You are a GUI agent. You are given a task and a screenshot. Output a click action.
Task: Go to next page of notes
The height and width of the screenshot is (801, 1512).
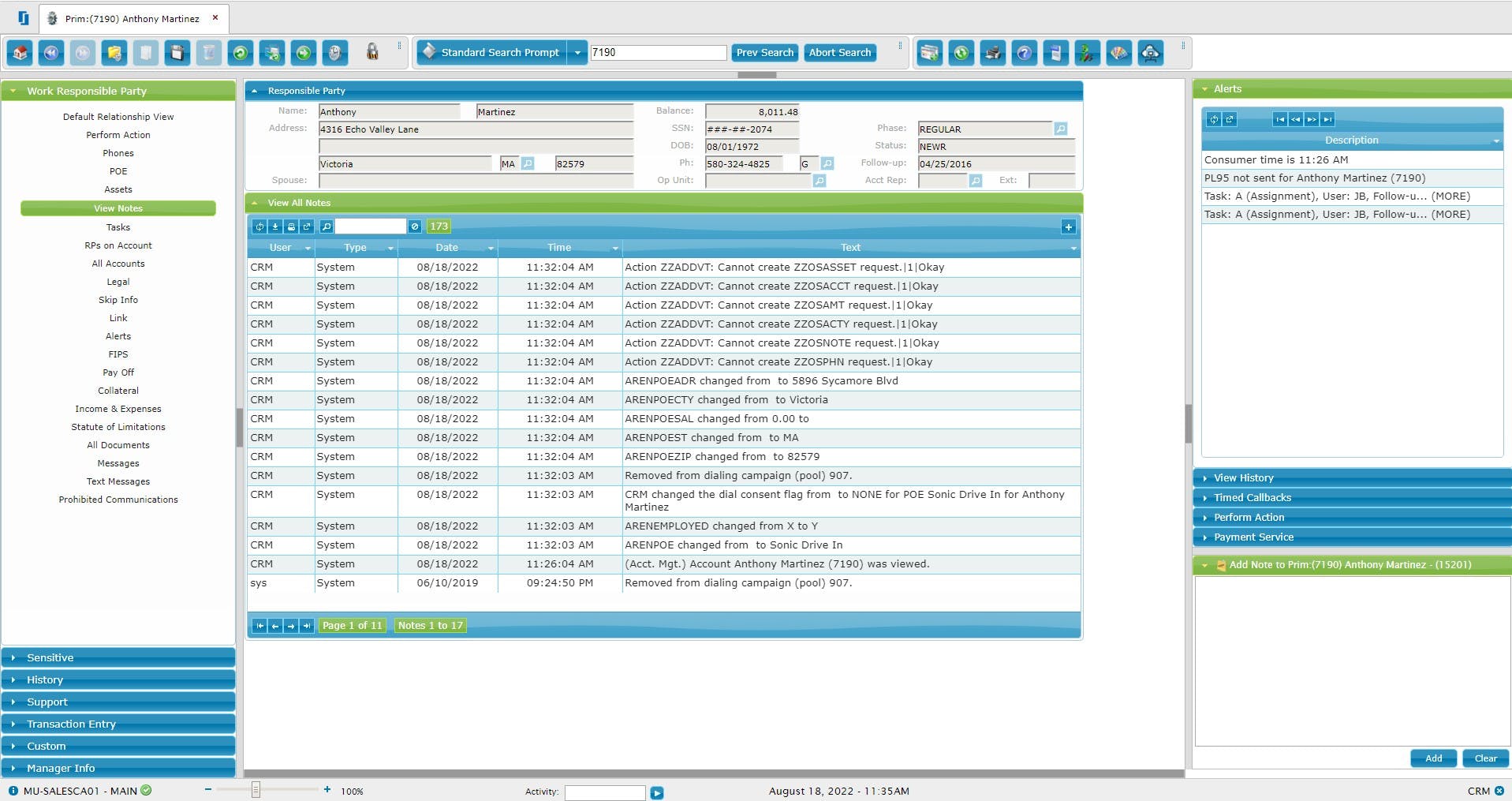[291, 626]
